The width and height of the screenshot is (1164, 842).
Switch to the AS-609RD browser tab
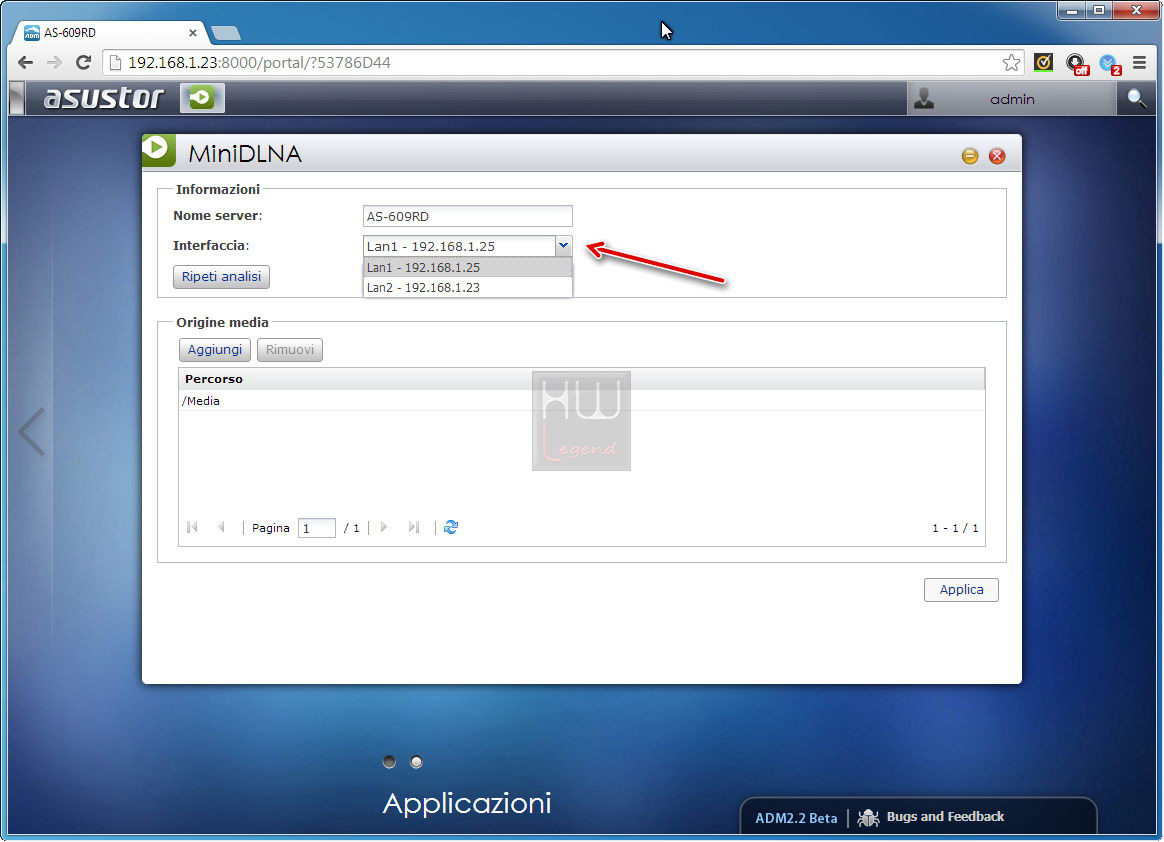(108, 33)
